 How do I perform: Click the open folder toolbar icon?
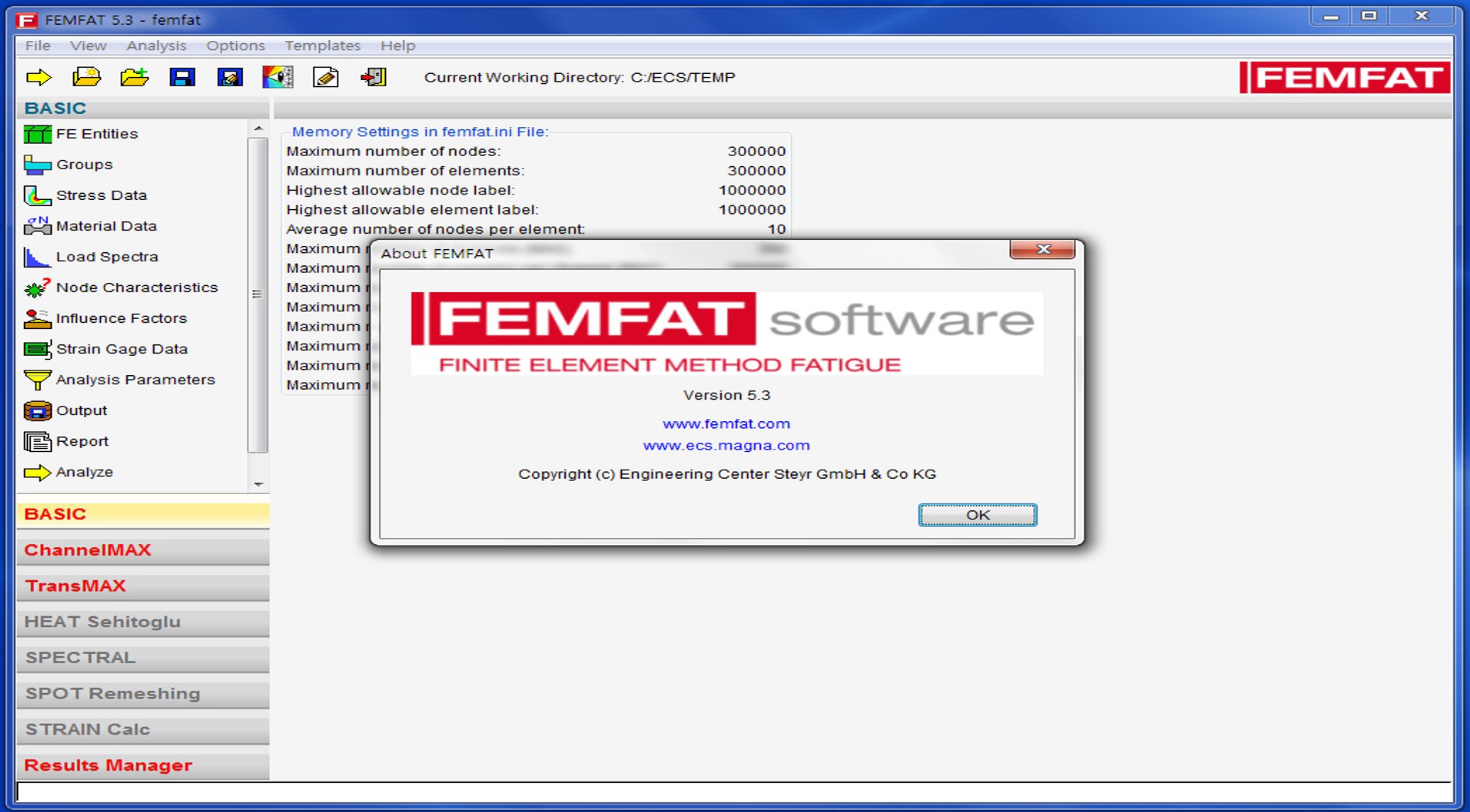87,77
